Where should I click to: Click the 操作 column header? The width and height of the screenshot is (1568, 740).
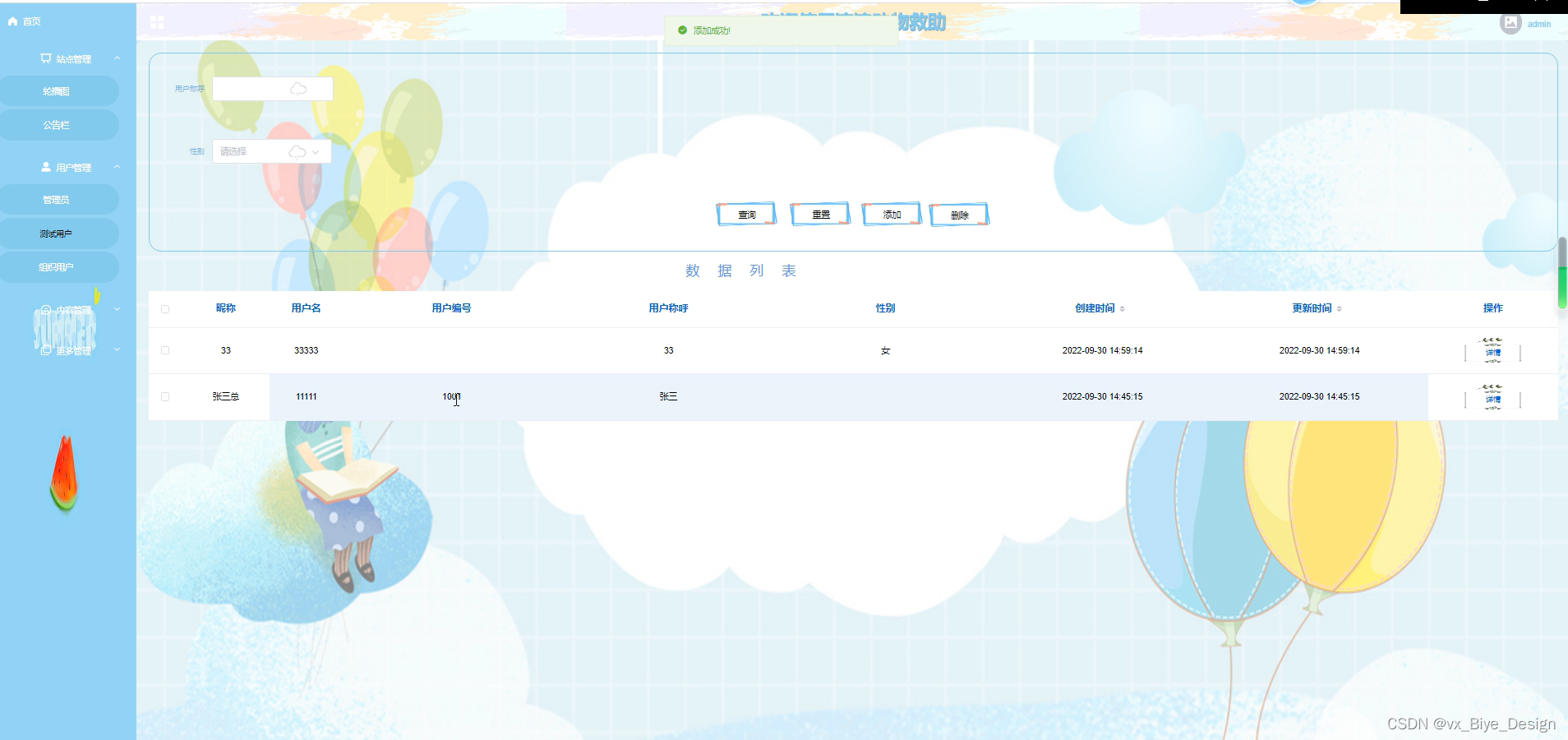(x=1493, y=308)
